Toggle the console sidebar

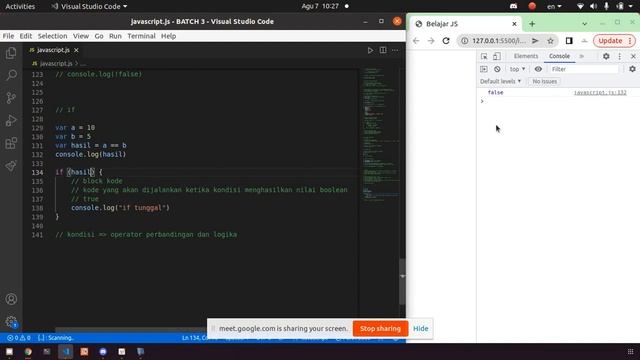tap(484, 69)
